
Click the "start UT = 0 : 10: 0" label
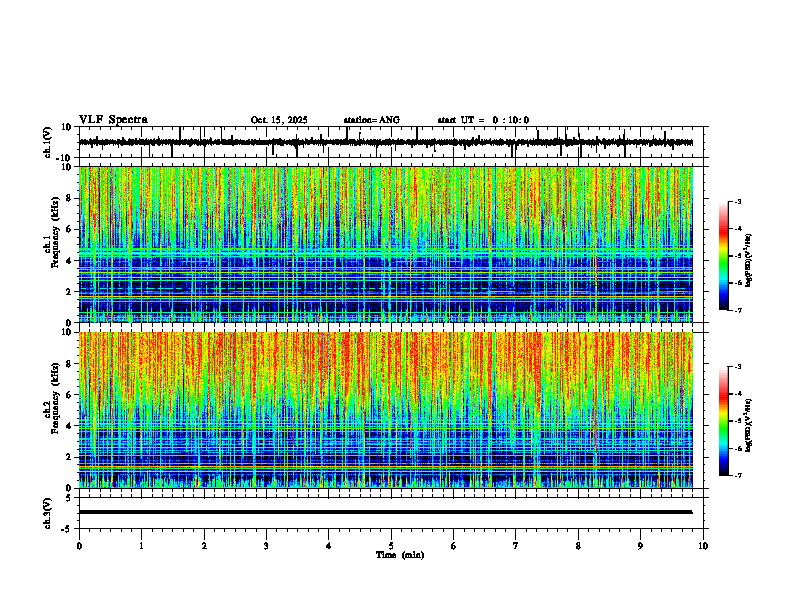click(x=483, y=120)
